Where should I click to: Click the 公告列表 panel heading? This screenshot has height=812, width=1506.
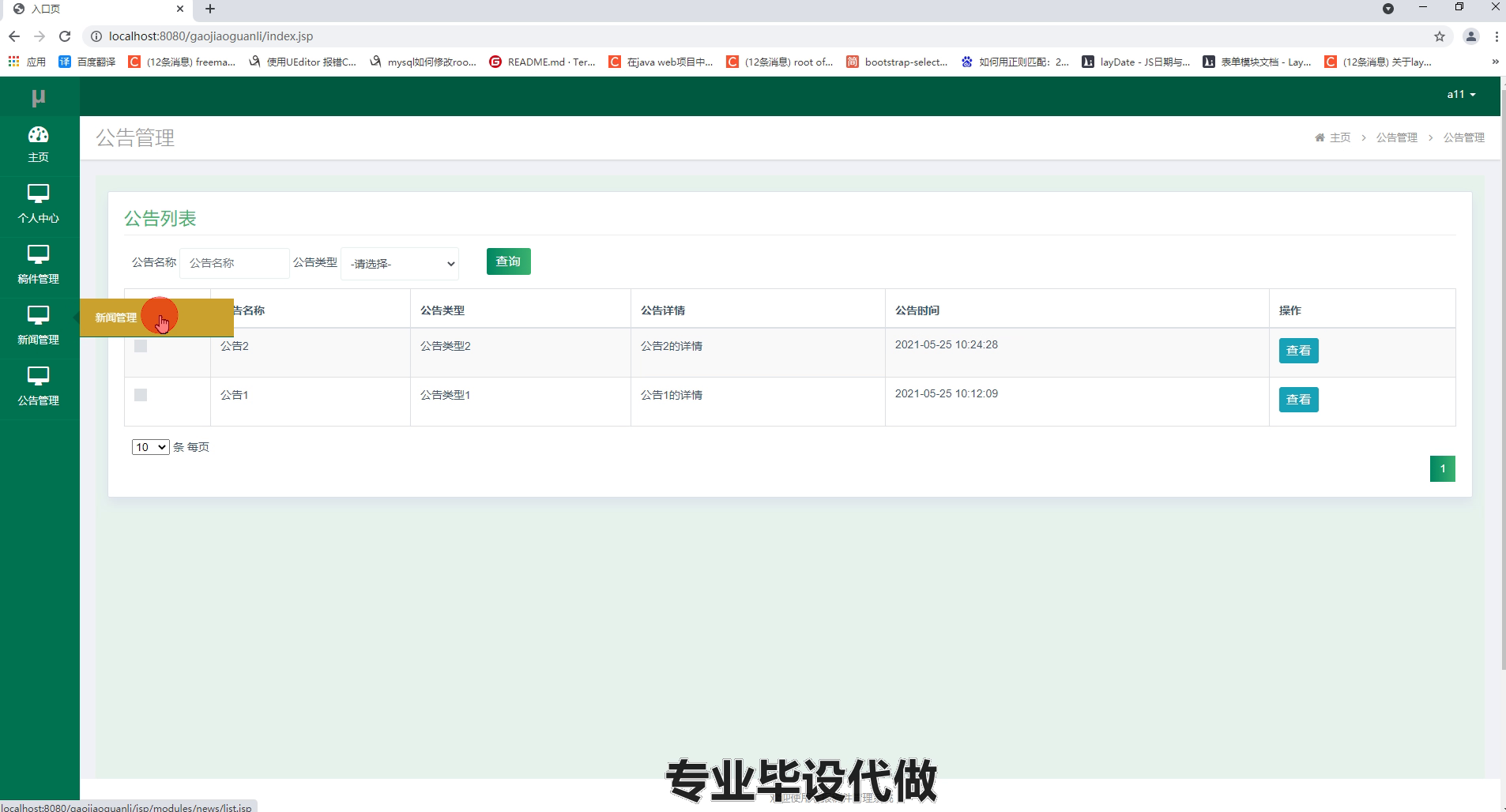click(160, 219)
